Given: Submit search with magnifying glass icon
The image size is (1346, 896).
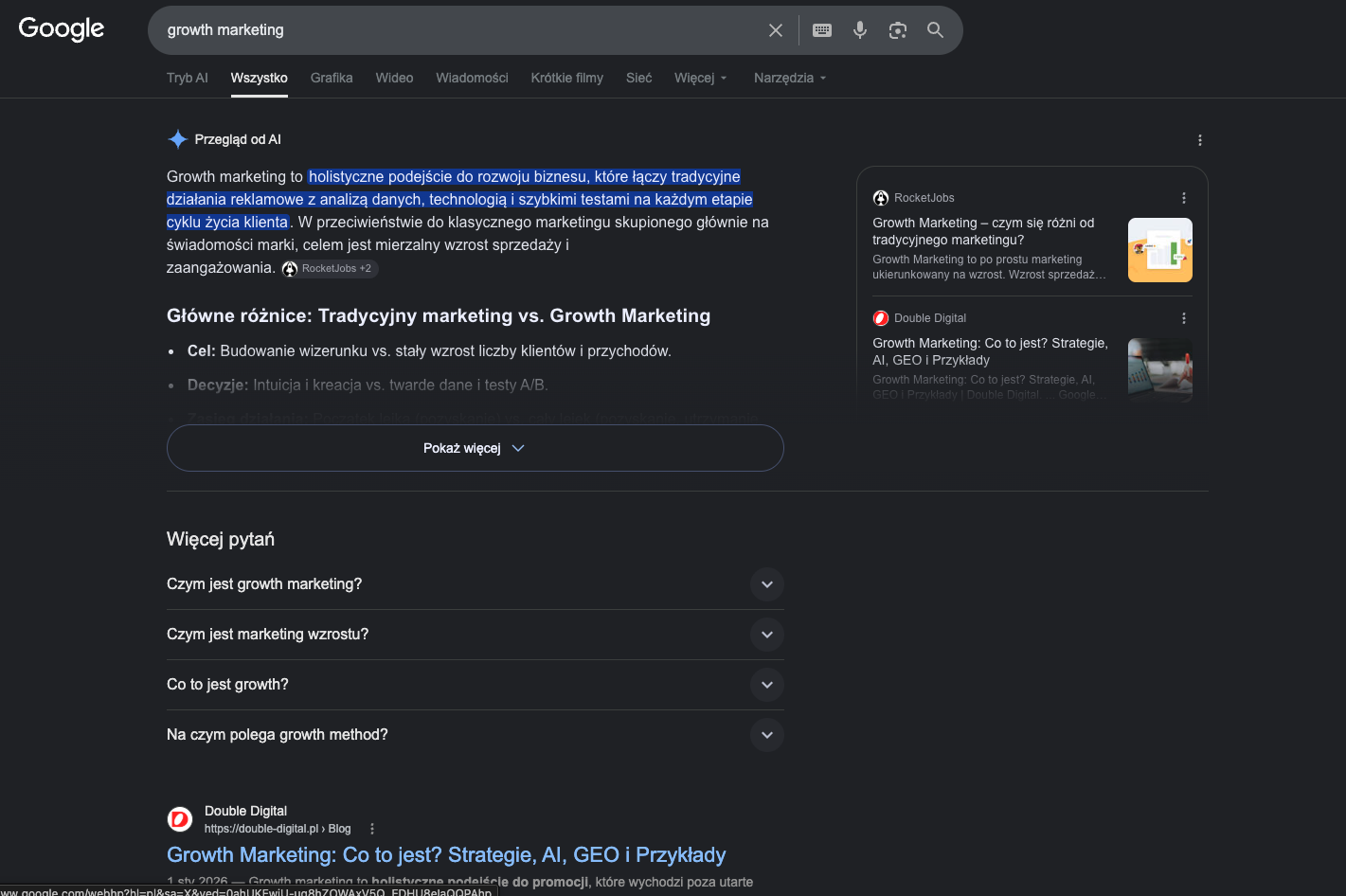Looking at the screenshot, I should pyautogui.click(x=935, y=30).
